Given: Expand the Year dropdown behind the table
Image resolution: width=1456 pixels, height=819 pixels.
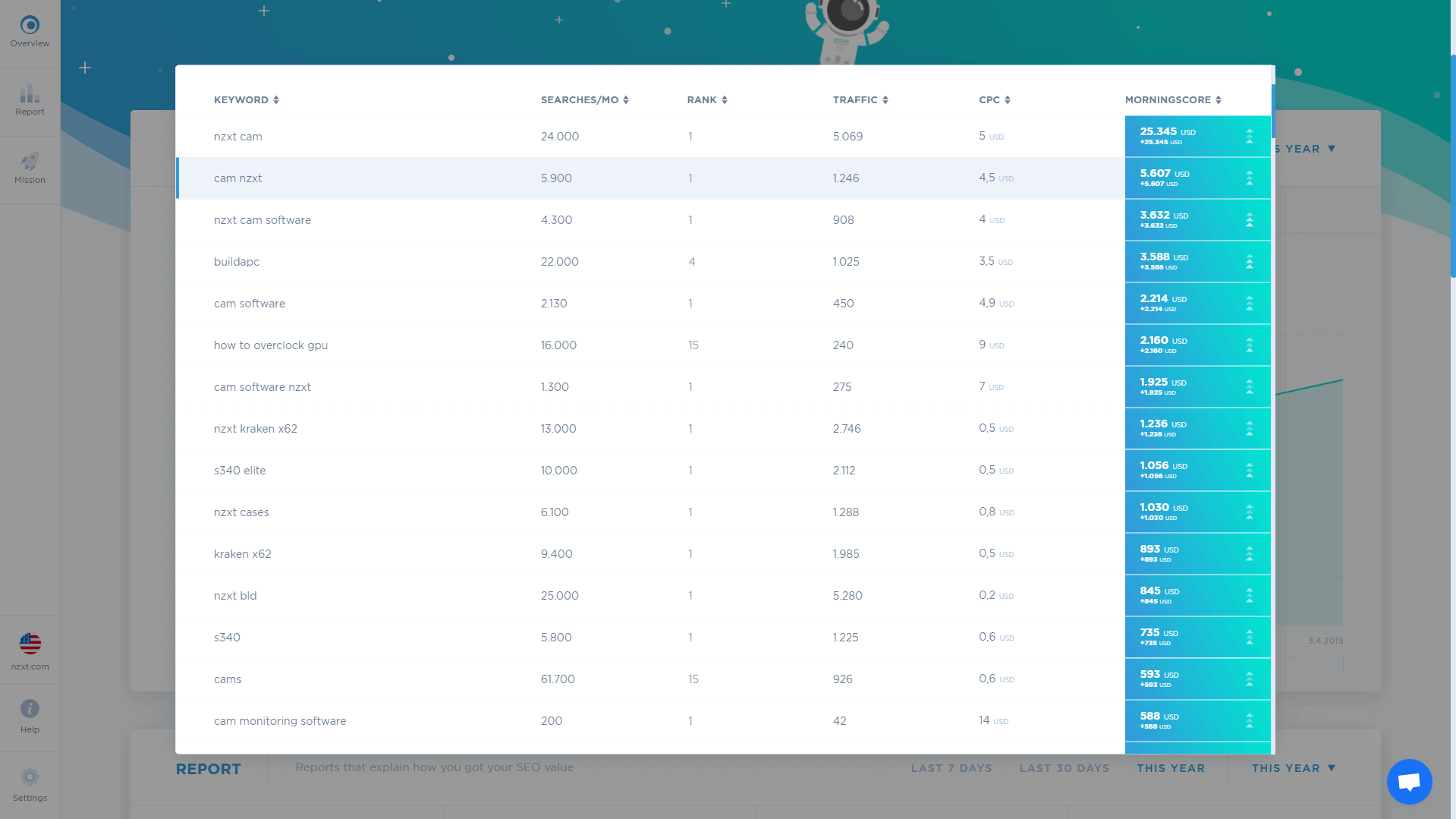Looking at the screenshot, I should pos(1306,149).
